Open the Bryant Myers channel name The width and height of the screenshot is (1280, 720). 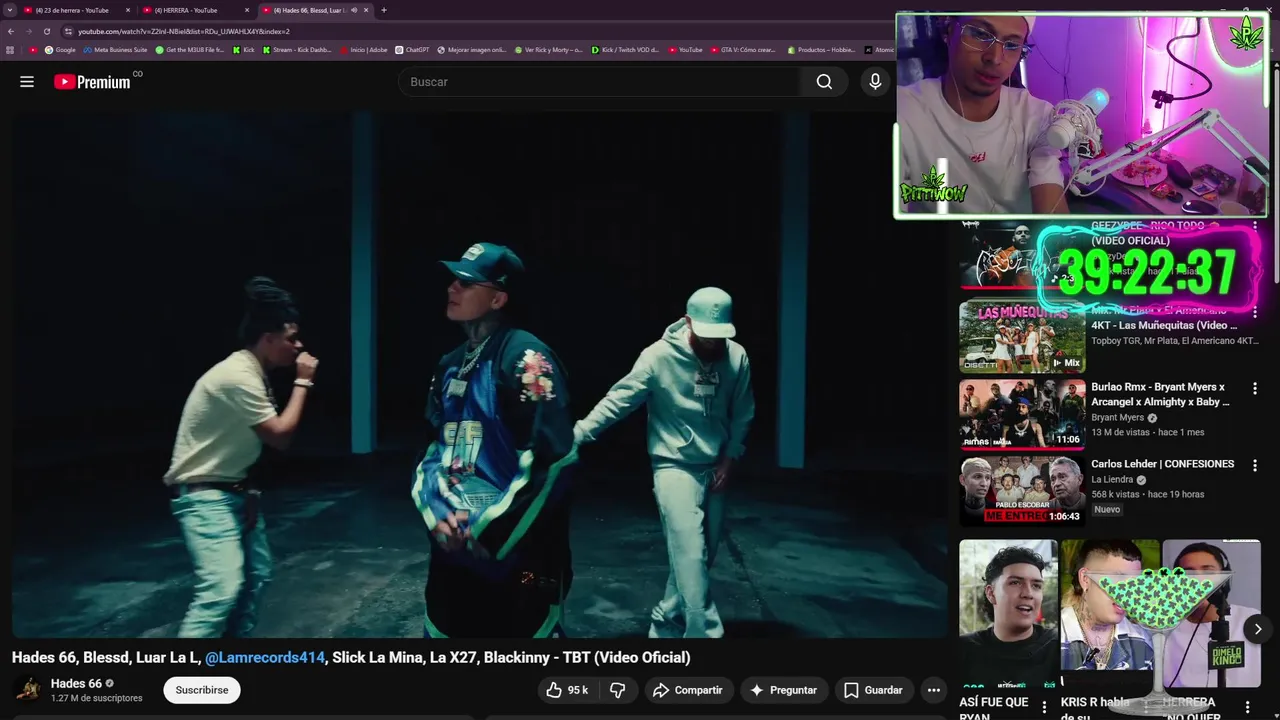coord(1117,418)
